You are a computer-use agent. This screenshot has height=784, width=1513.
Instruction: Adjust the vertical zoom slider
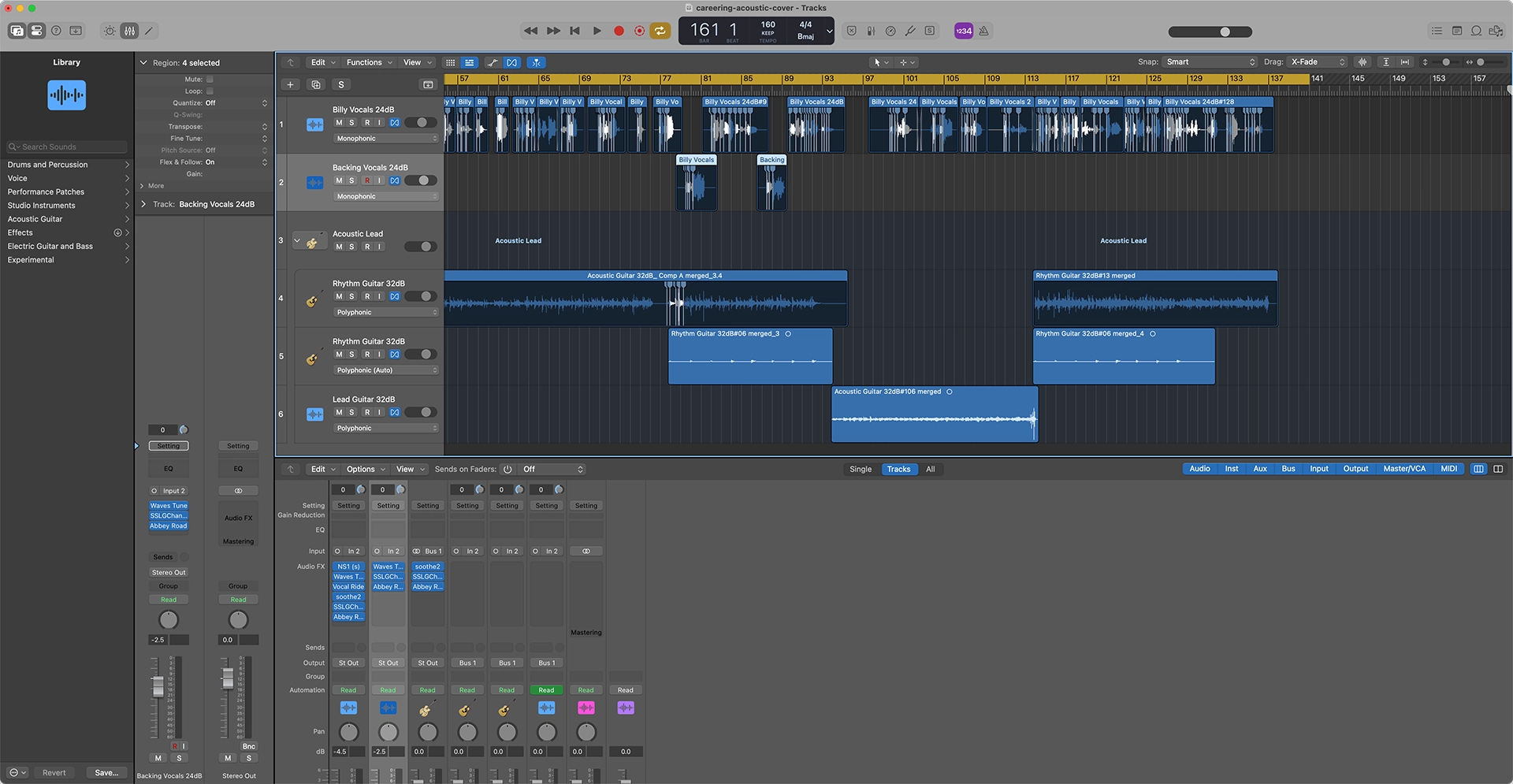point(1446,62)
